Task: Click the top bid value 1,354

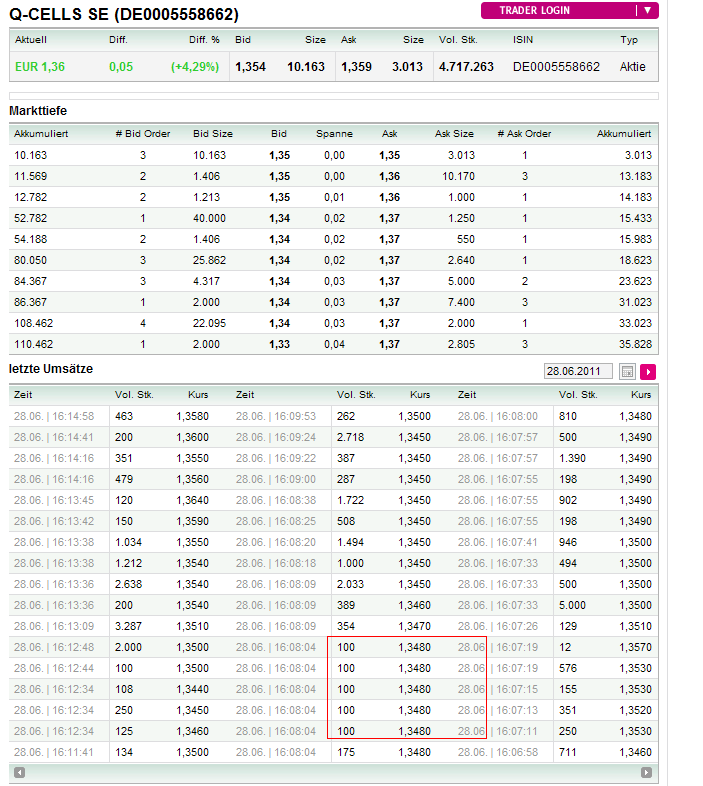Action: point(250,67)
